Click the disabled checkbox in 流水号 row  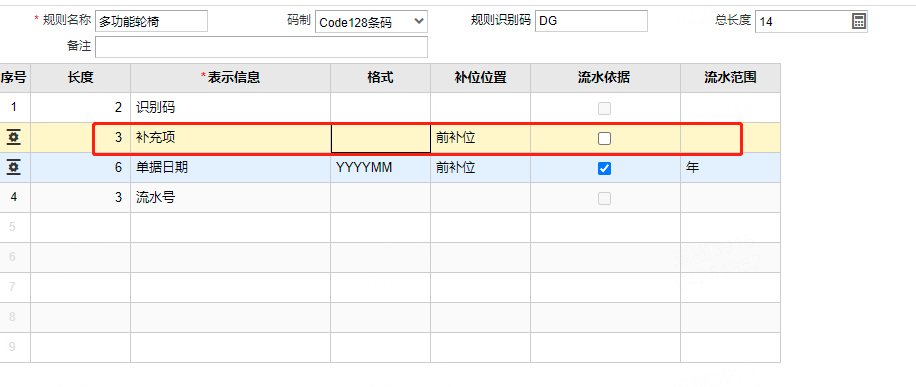(x=605, y=198)
